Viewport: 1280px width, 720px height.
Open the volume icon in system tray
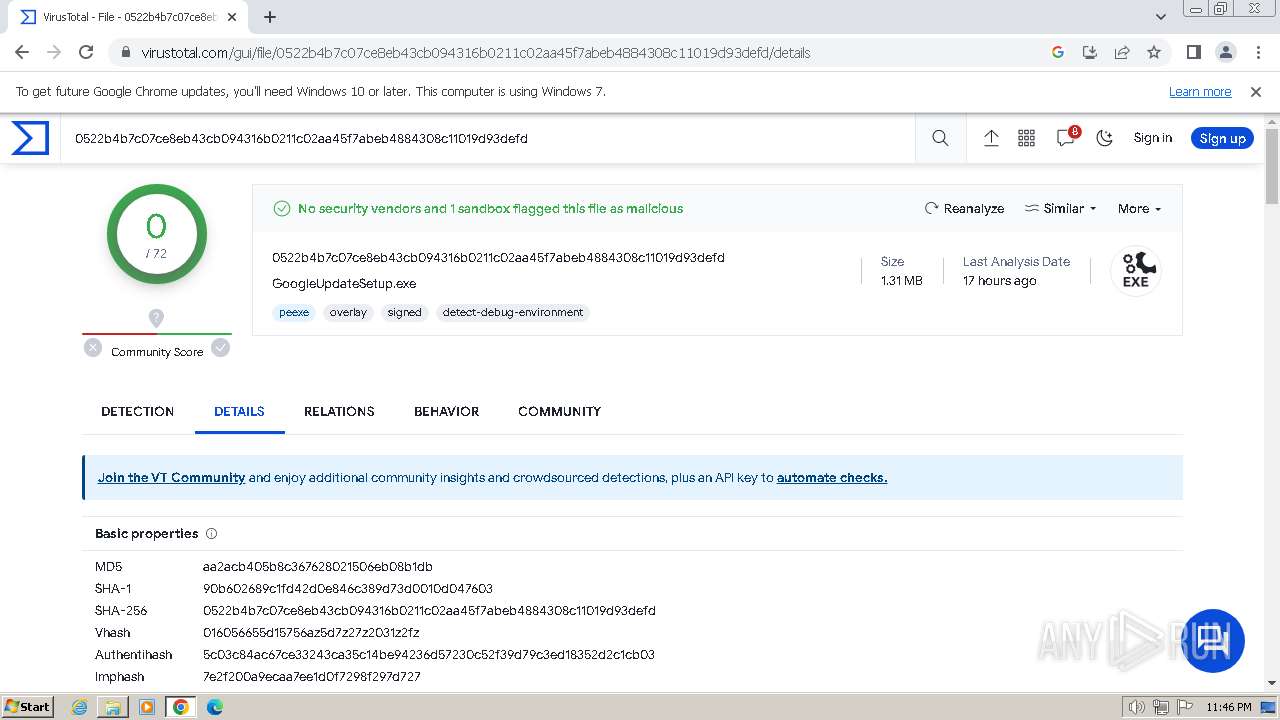pos(1137,707)
